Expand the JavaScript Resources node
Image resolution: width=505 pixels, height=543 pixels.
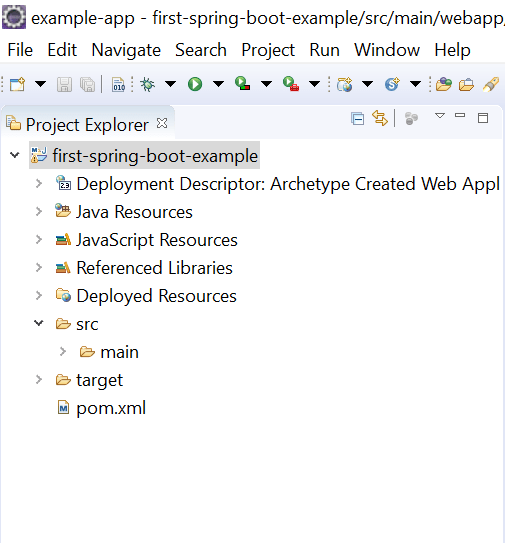coord(39,239)
